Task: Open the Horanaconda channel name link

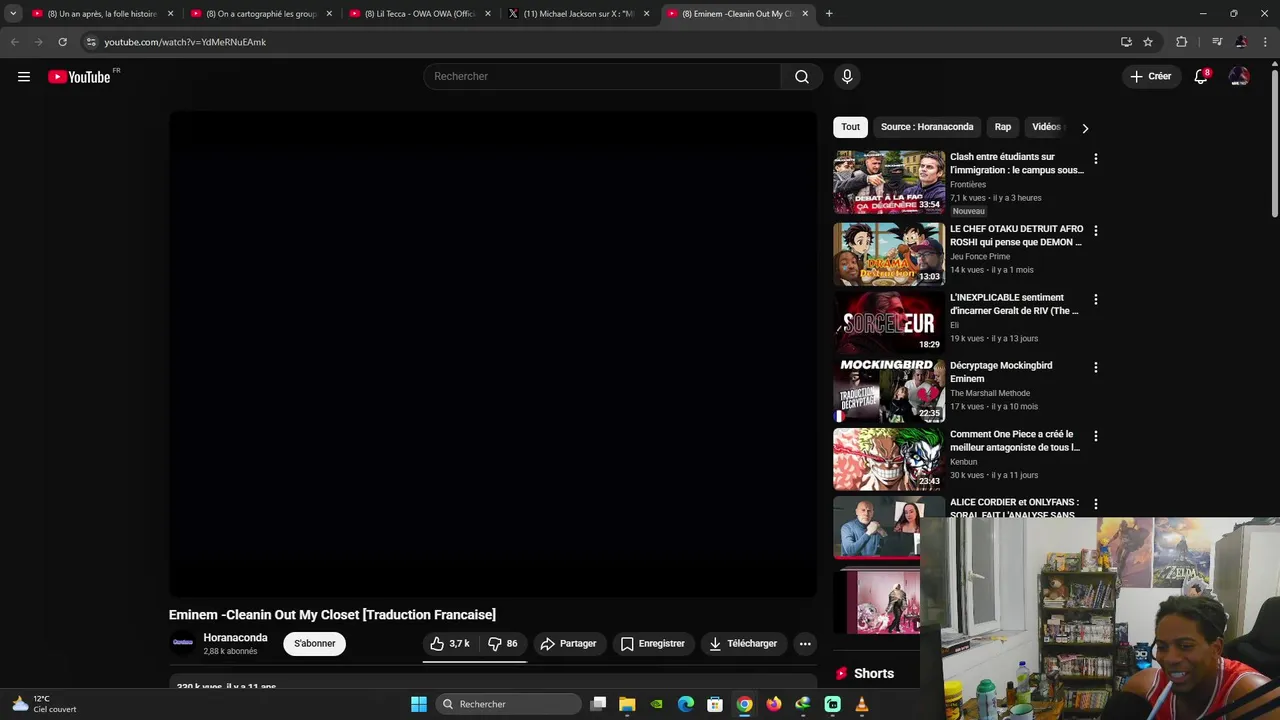Action: point(235,638)
